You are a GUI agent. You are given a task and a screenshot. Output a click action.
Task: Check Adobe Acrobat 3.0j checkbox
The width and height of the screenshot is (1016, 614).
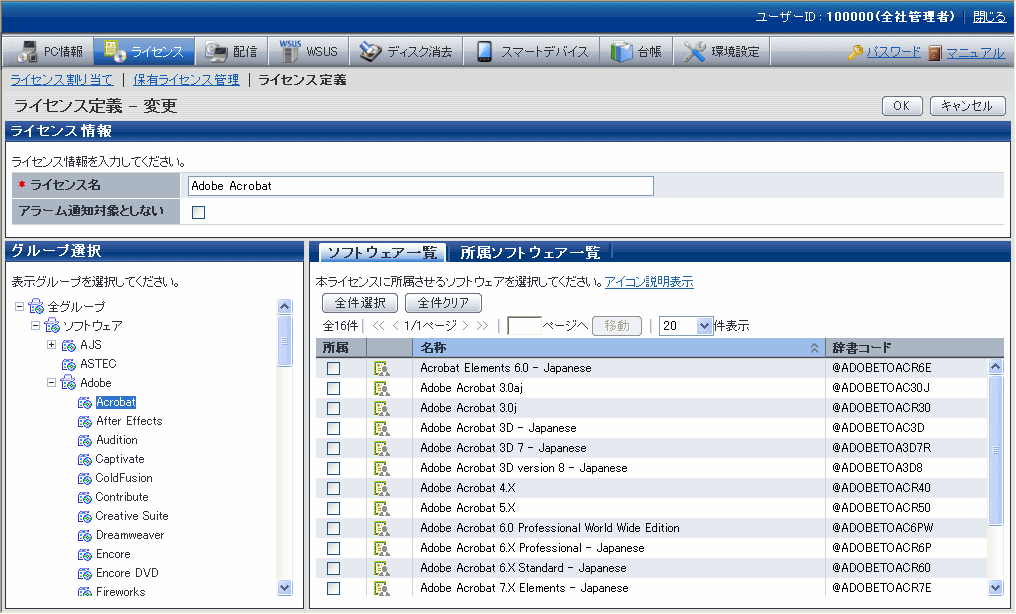[333, 409]
